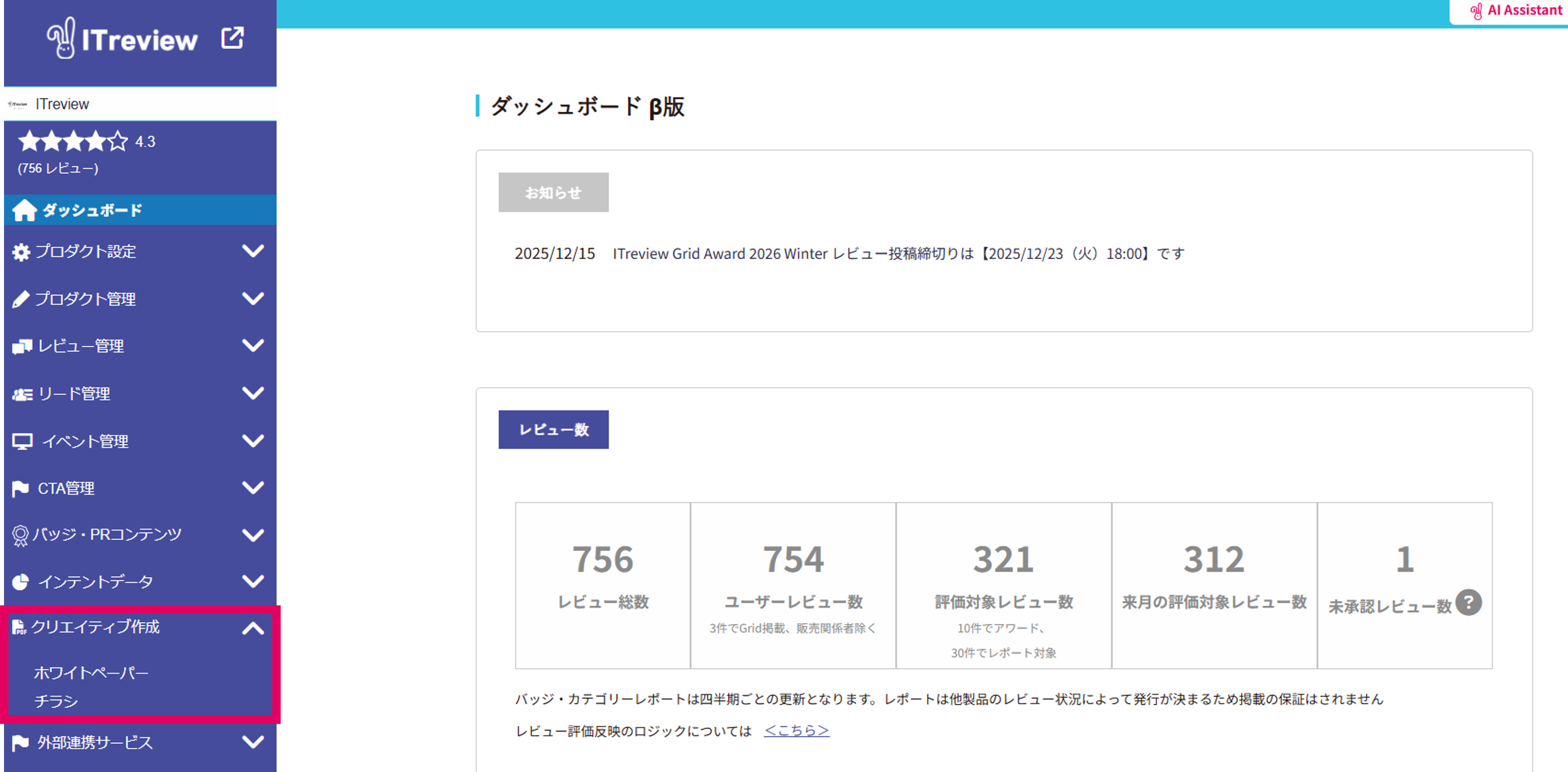
Task: Click the pie chart icon for インテントデータ
Action: click(x=21, y=582)
